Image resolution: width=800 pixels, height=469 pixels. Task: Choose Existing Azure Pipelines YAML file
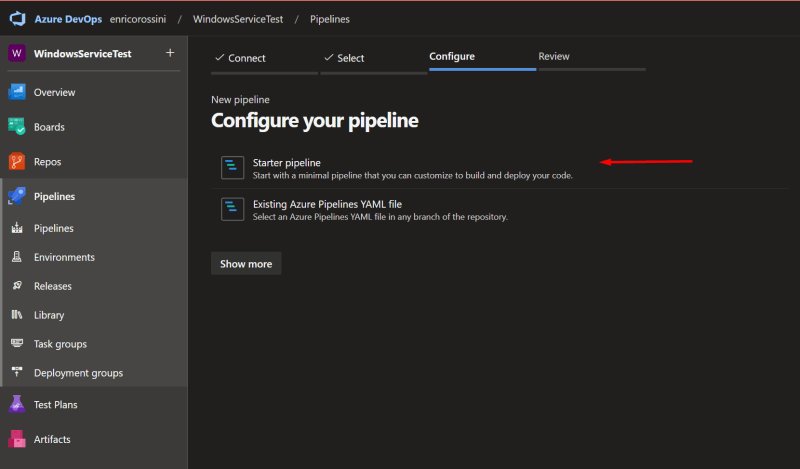click(500, 210)
